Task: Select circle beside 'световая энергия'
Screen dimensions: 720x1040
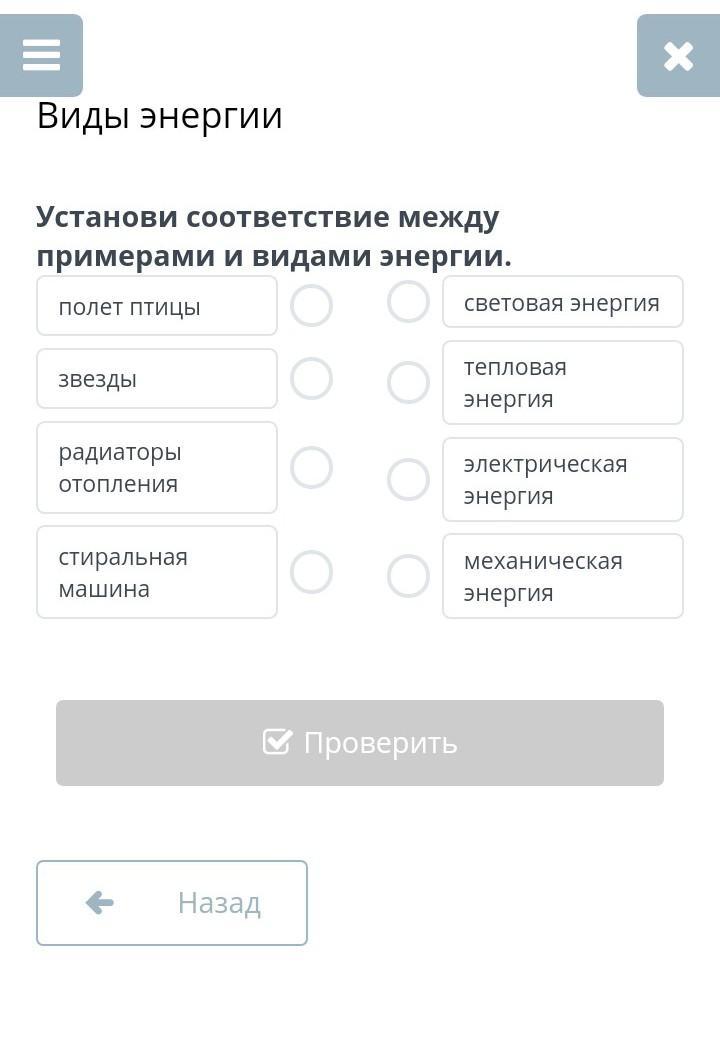Action: [408, 301]
